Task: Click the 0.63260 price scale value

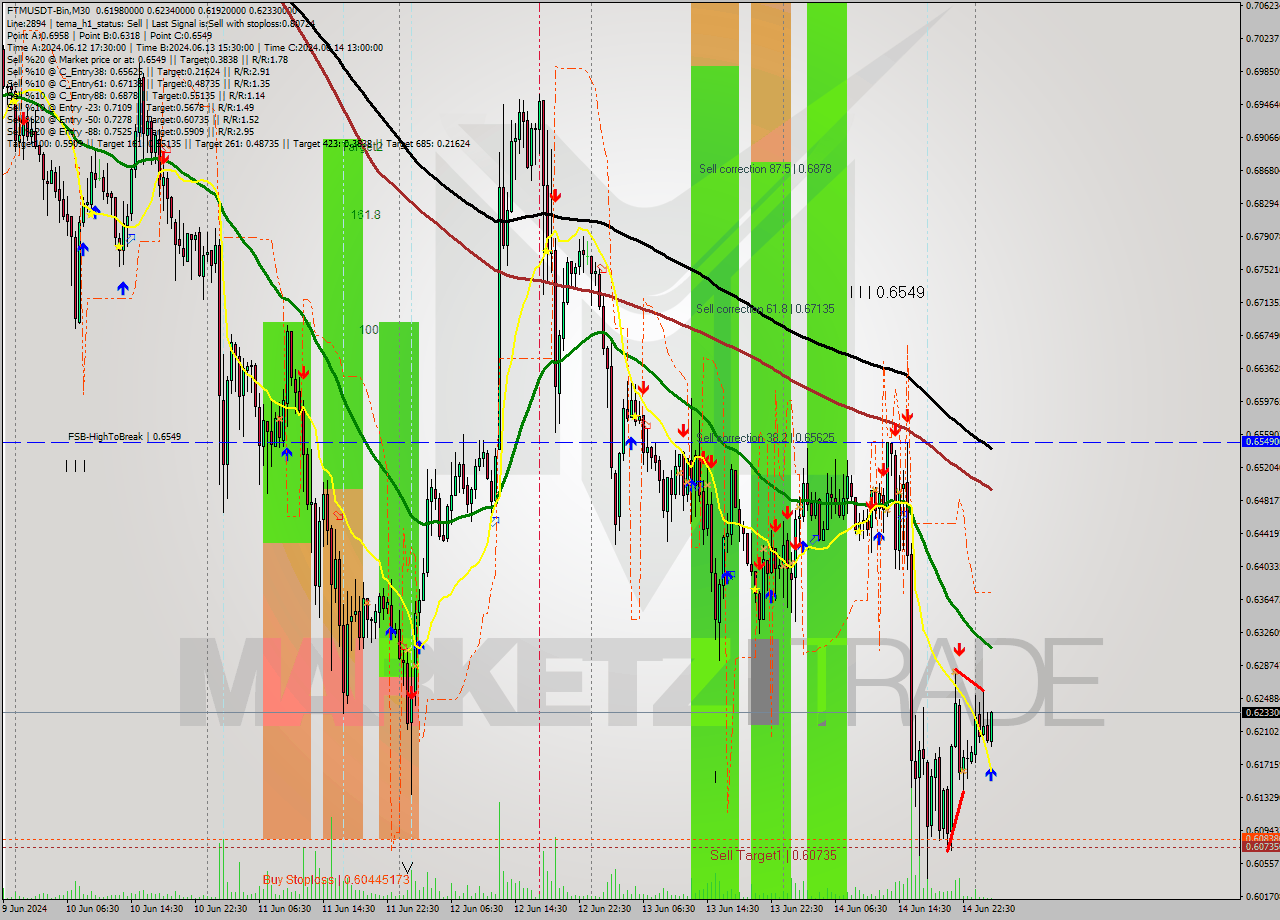Action: tap(1262, 632)
